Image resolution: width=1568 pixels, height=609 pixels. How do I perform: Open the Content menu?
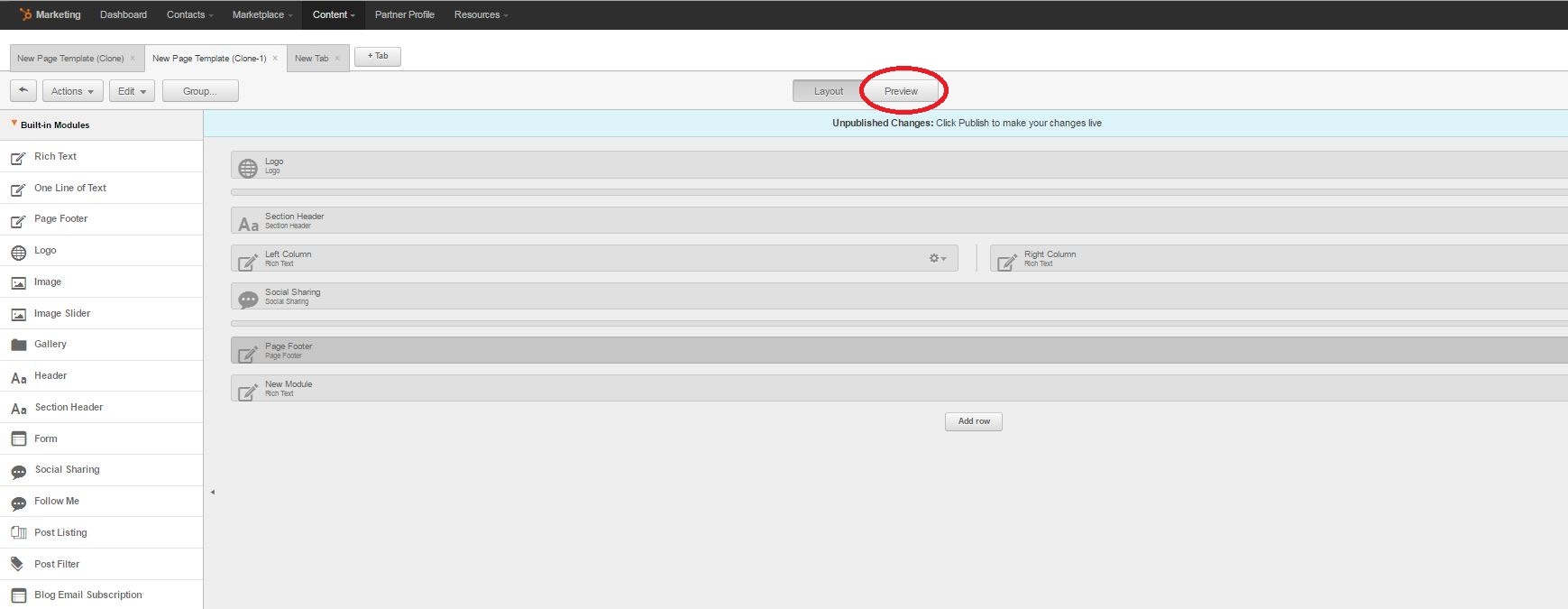point(334,14)
